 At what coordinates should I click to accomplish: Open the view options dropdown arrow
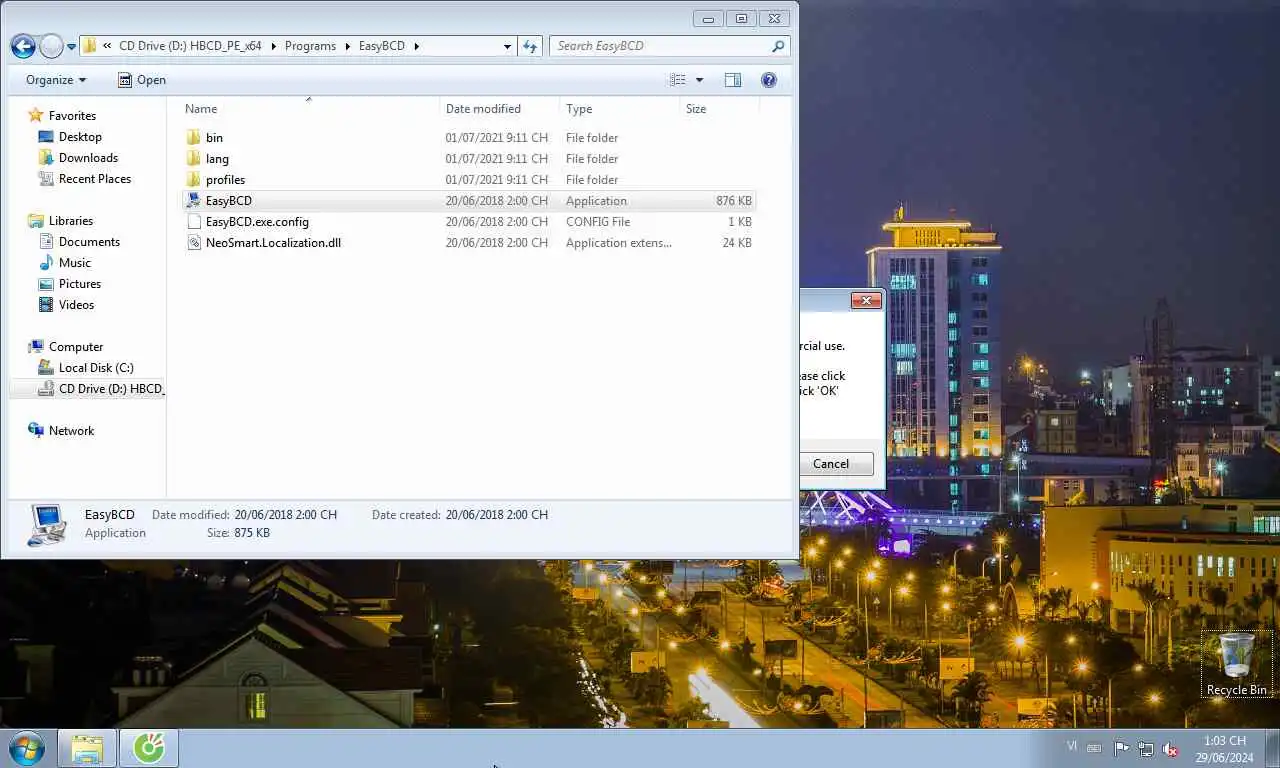click(699, 80)
